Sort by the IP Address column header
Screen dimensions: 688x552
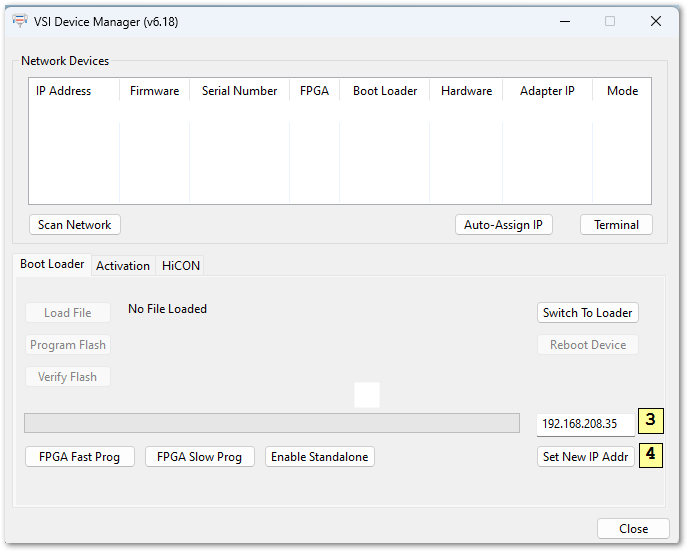tap(74, 91)
